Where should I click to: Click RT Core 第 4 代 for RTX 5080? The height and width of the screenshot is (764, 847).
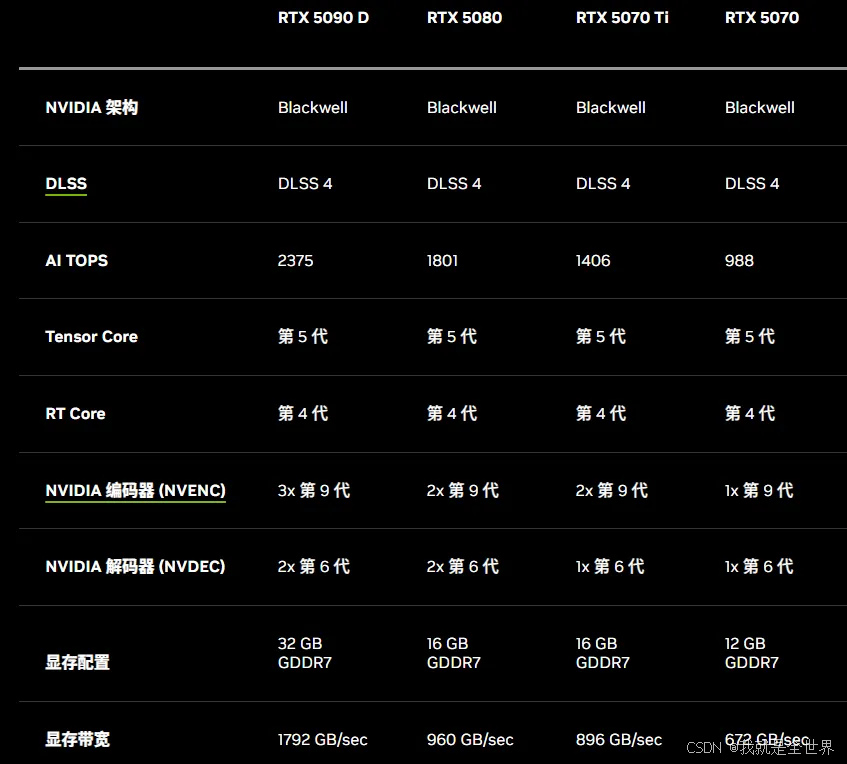[x=452, y=414]
